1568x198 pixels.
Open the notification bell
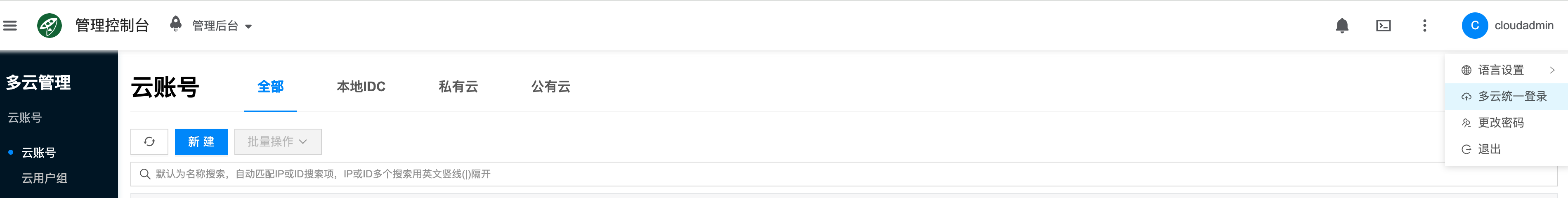click(x=1341, y=26)
